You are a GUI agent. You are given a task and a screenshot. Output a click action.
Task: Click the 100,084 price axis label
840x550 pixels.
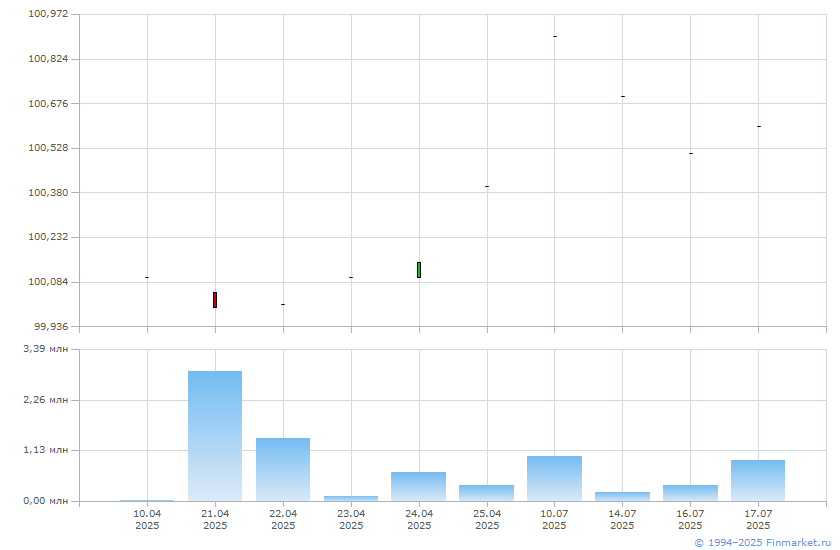[x=48, y=282]
